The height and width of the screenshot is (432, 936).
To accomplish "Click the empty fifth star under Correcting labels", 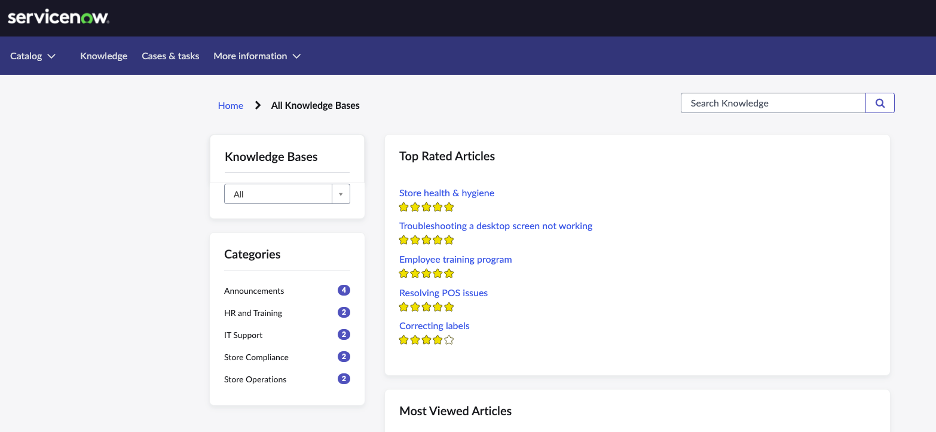I will pyautogui.click(x=449, y=340).
